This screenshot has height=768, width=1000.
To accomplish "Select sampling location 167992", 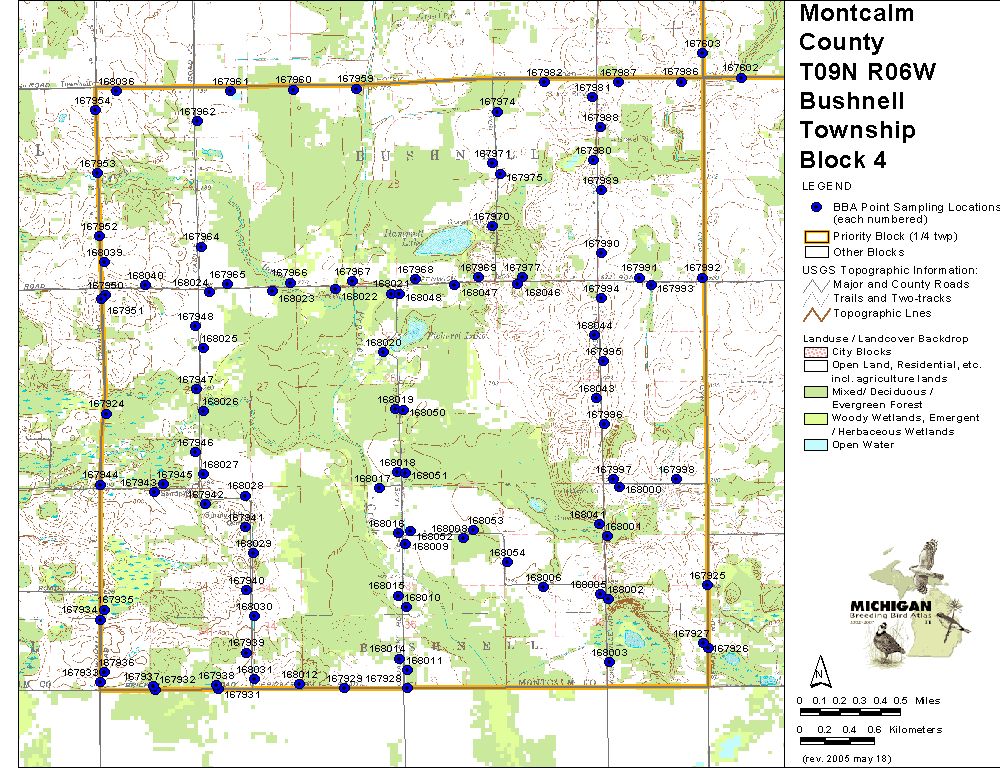I will pos(702,278).
